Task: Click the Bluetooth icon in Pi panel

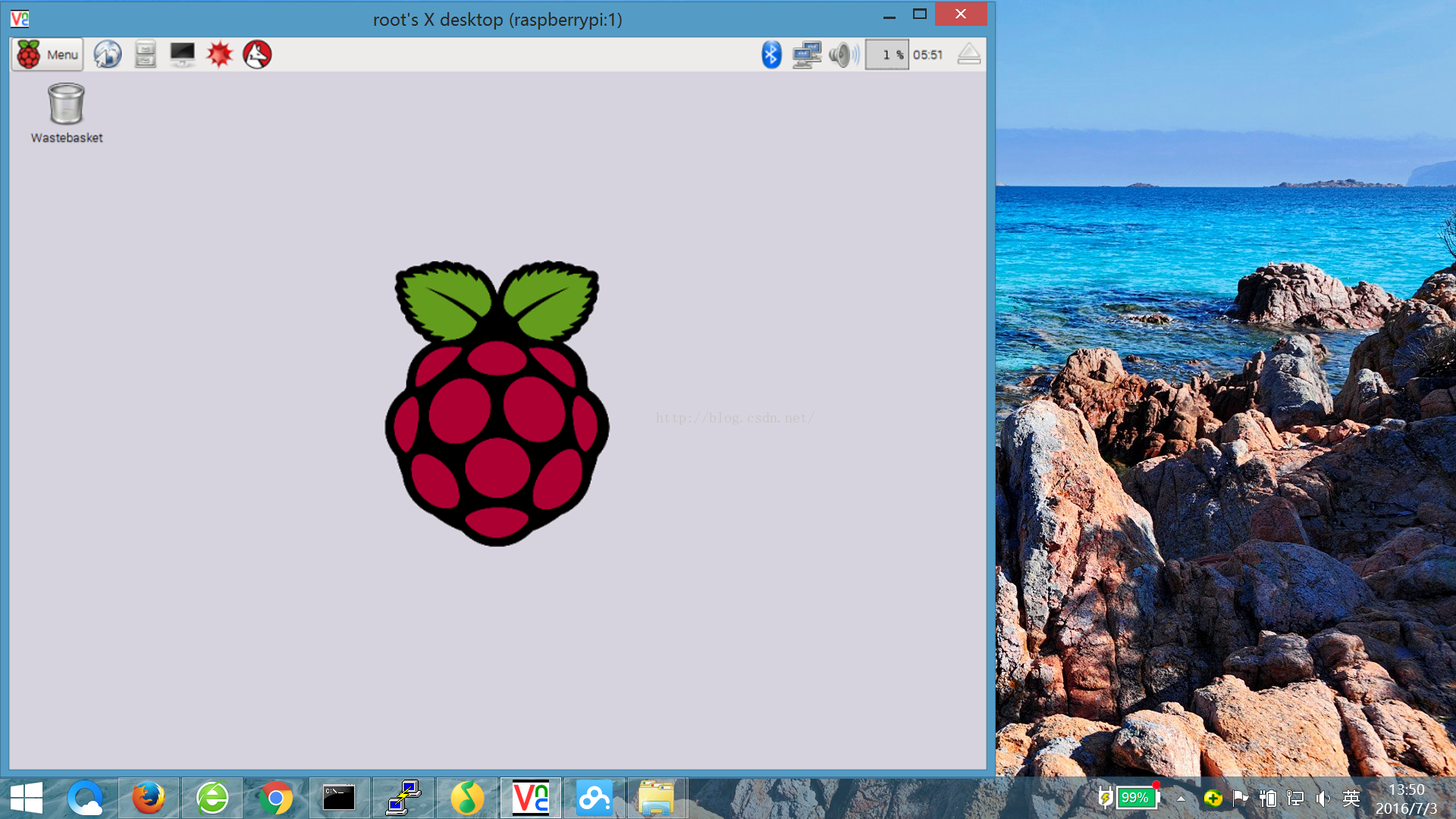Action: click(771, 55)
